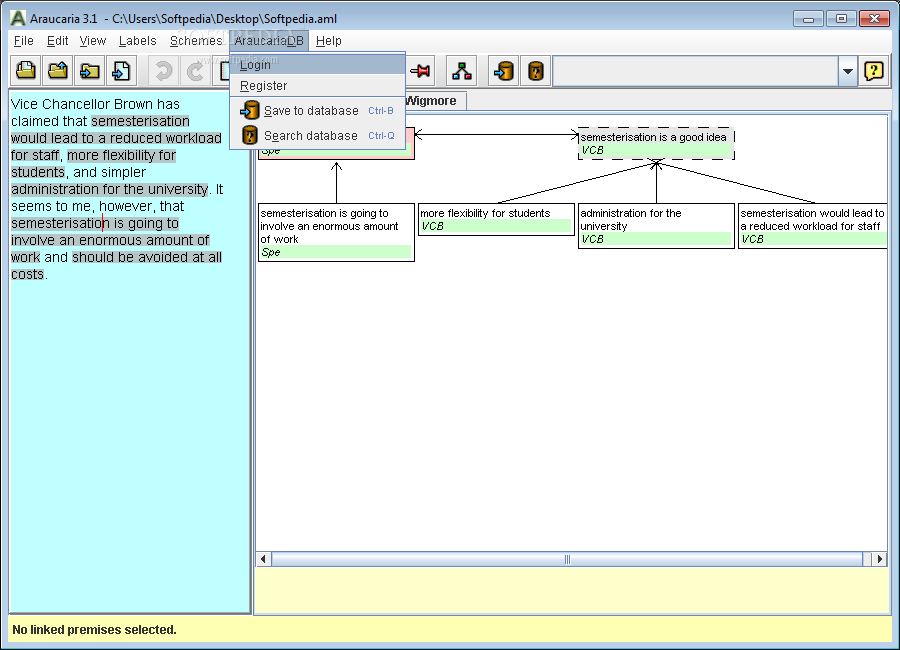The image size is (900, 650).
Task: Click highlighted text 'should be avoided at all'
Action: pyautogui.click(x=147, y=257)
